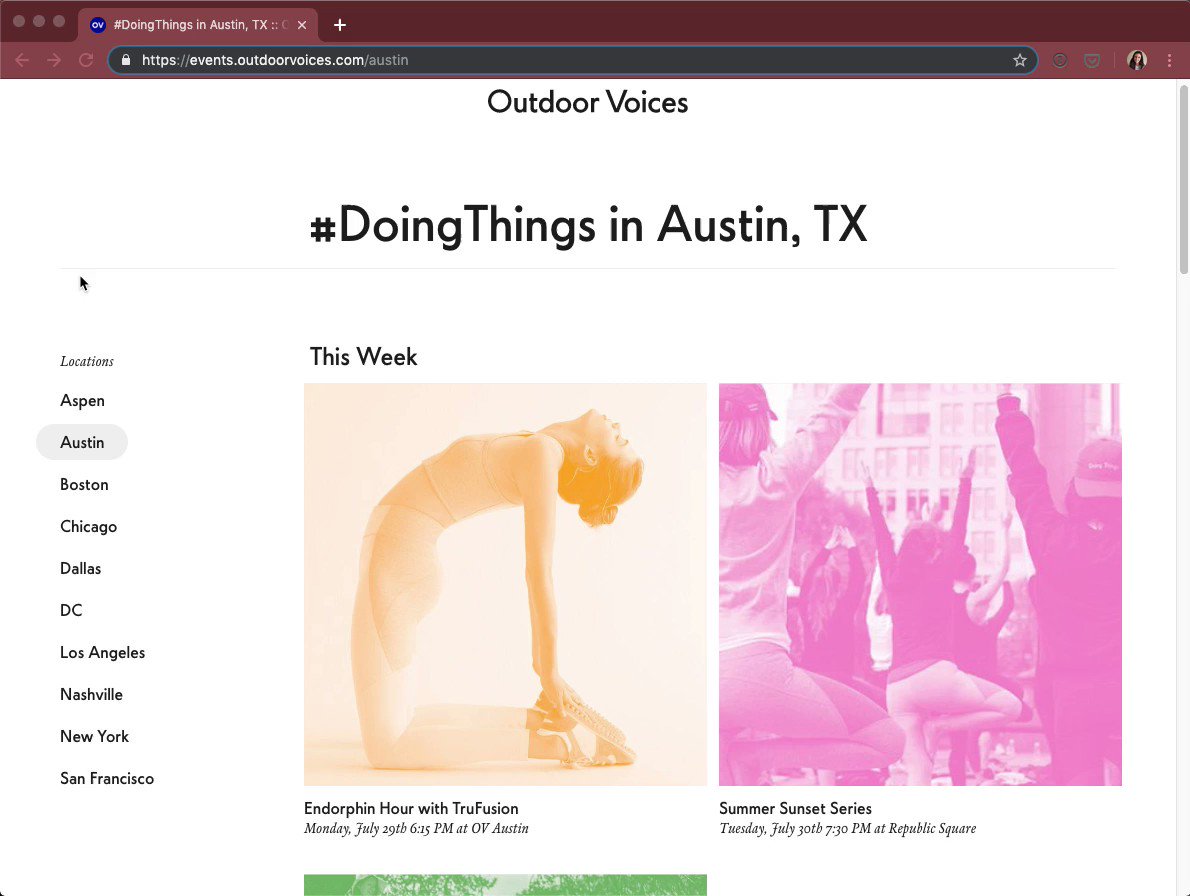Click Summer Sunset Series title
1190x896 pixels.
pyautogui.click(x=795, y=809)
